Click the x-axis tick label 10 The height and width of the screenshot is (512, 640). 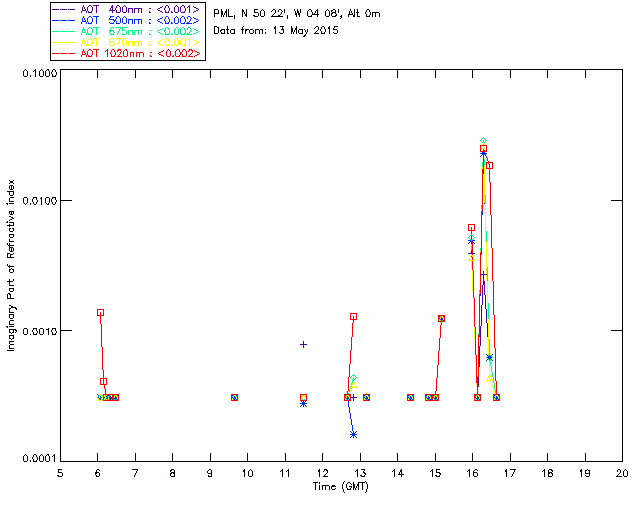pyautogui.click(x=247, y=474)
